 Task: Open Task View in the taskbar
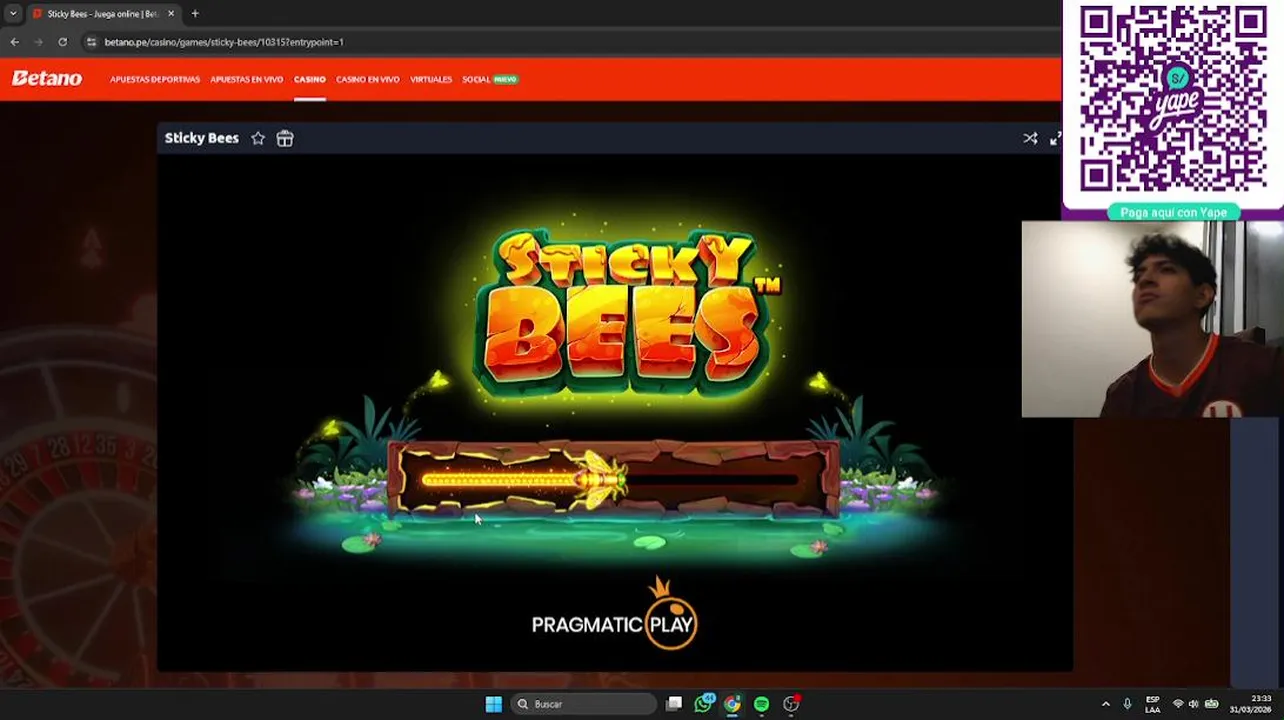674,704
